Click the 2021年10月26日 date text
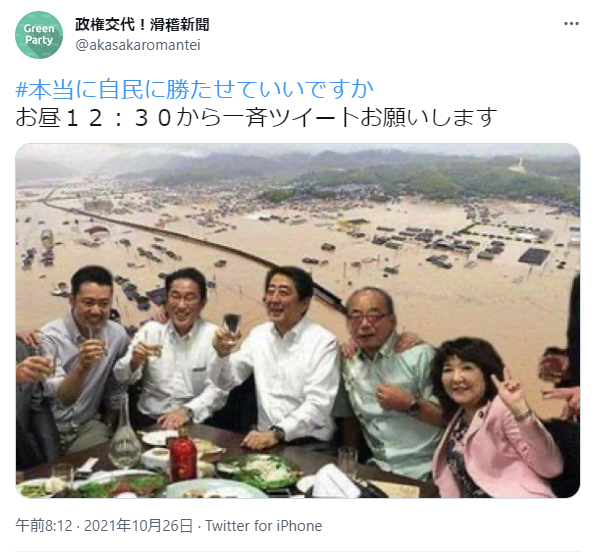The image size is (596, 552). coord(138,526)
